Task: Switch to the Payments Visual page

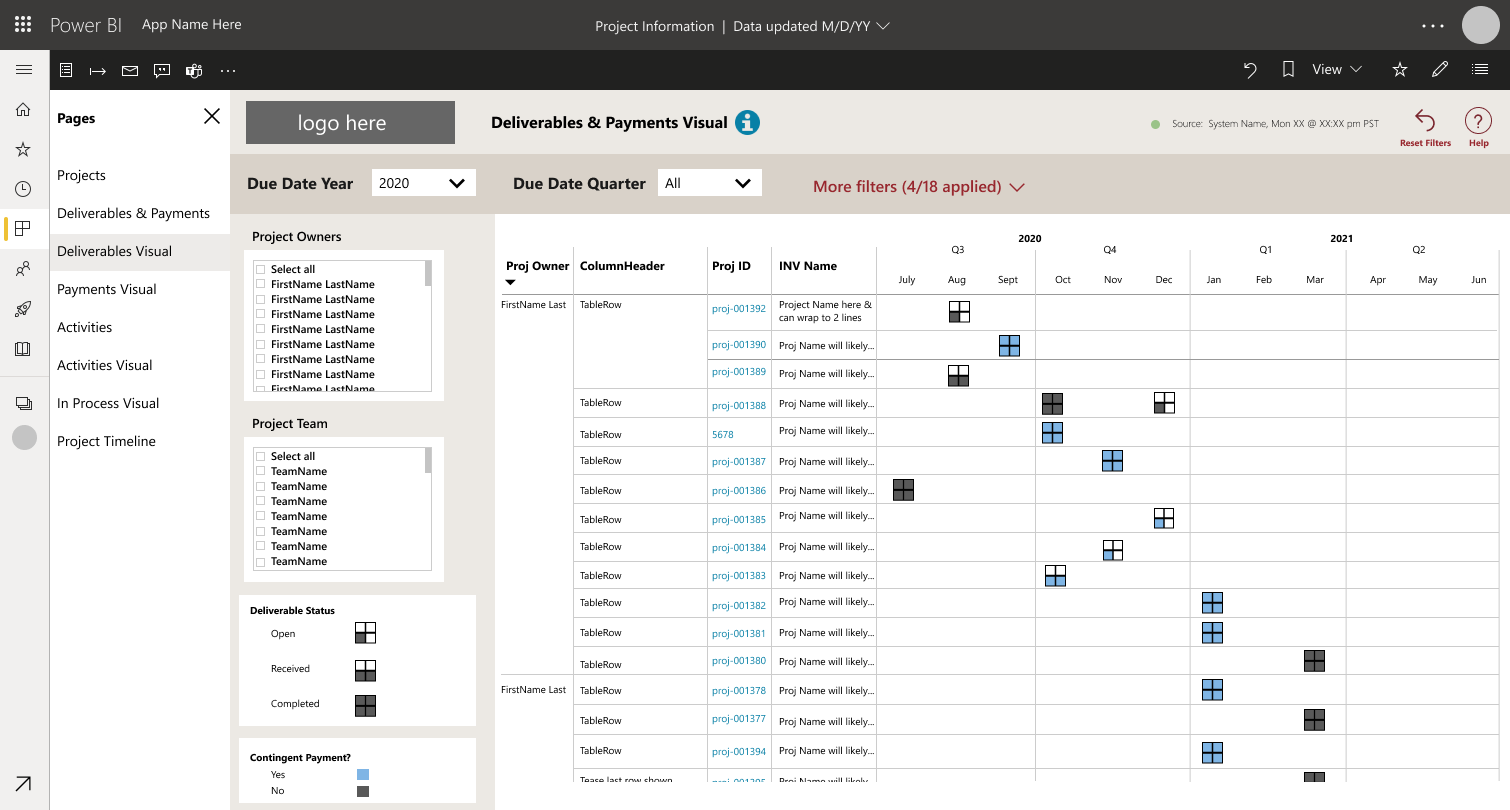Action: 106,289
